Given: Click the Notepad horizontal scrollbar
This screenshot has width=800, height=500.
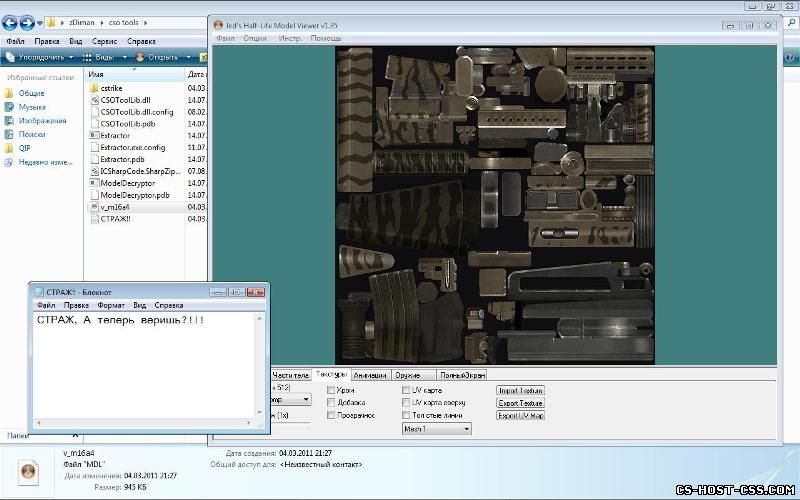Looking at the screenshot, I should [144, 423].
